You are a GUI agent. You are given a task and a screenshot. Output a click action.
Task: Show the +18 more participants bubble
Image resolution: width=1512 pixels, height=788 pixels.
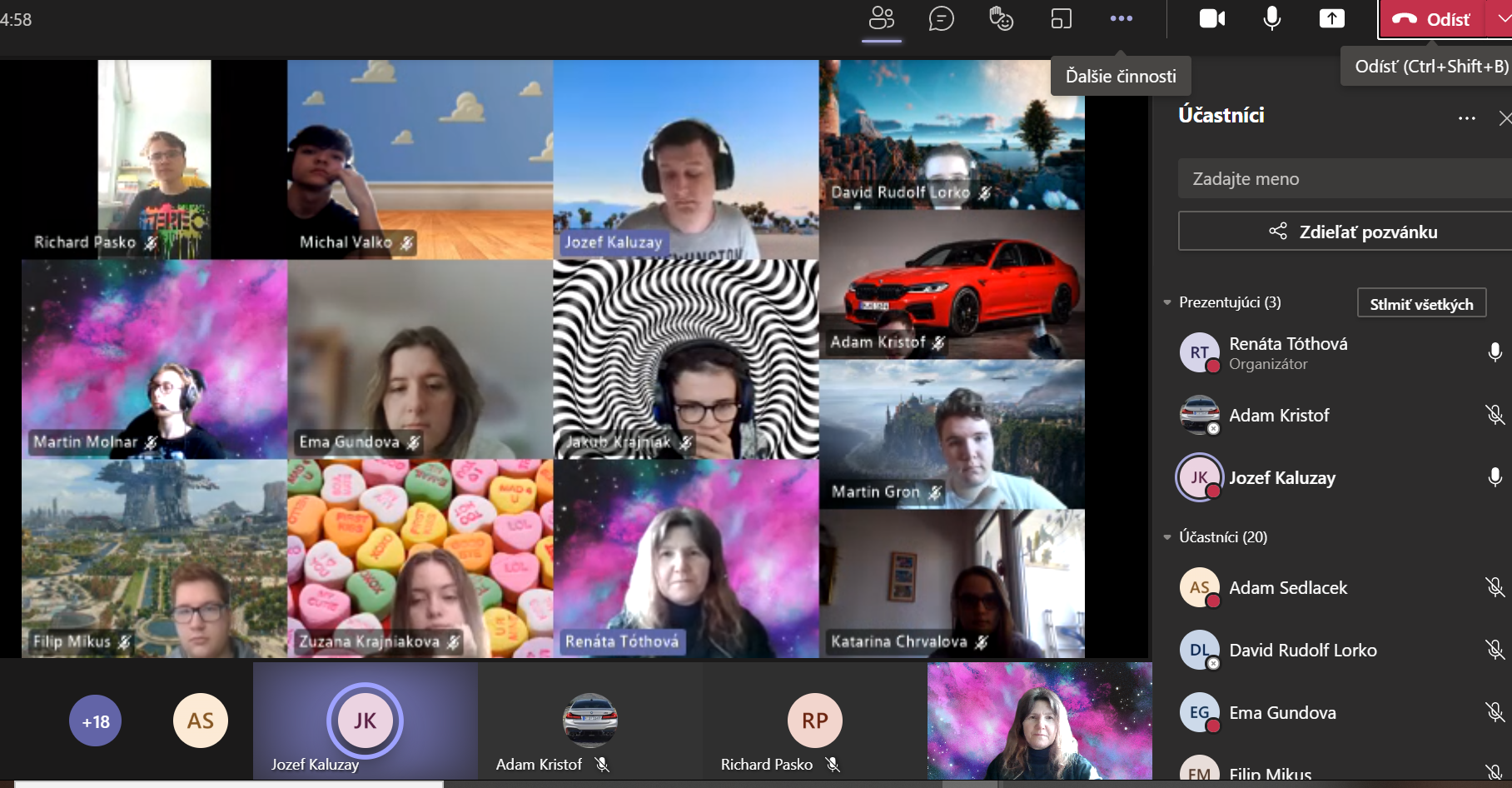click(96, 721)
